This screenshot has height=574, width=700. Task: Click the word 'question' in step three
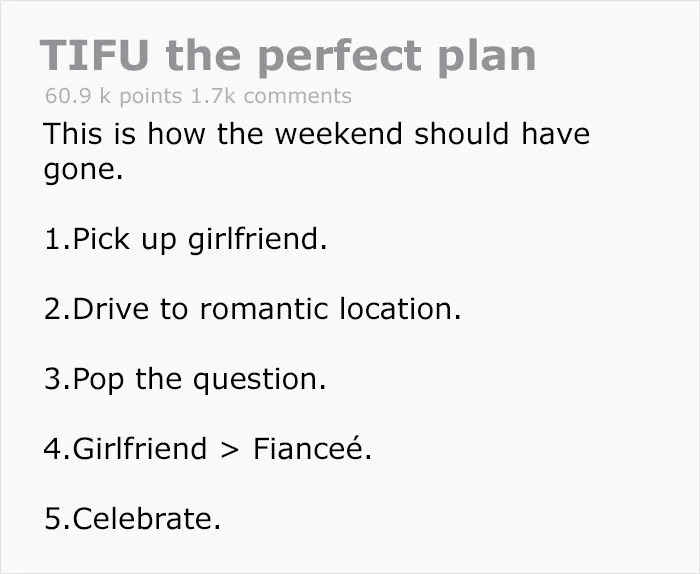[254, 381]
